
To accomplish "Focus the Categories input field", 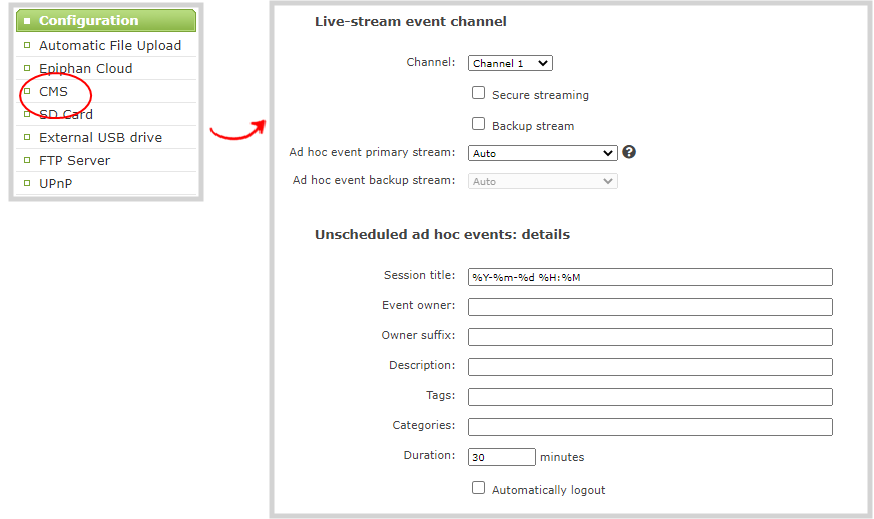I will click(650, 427).
